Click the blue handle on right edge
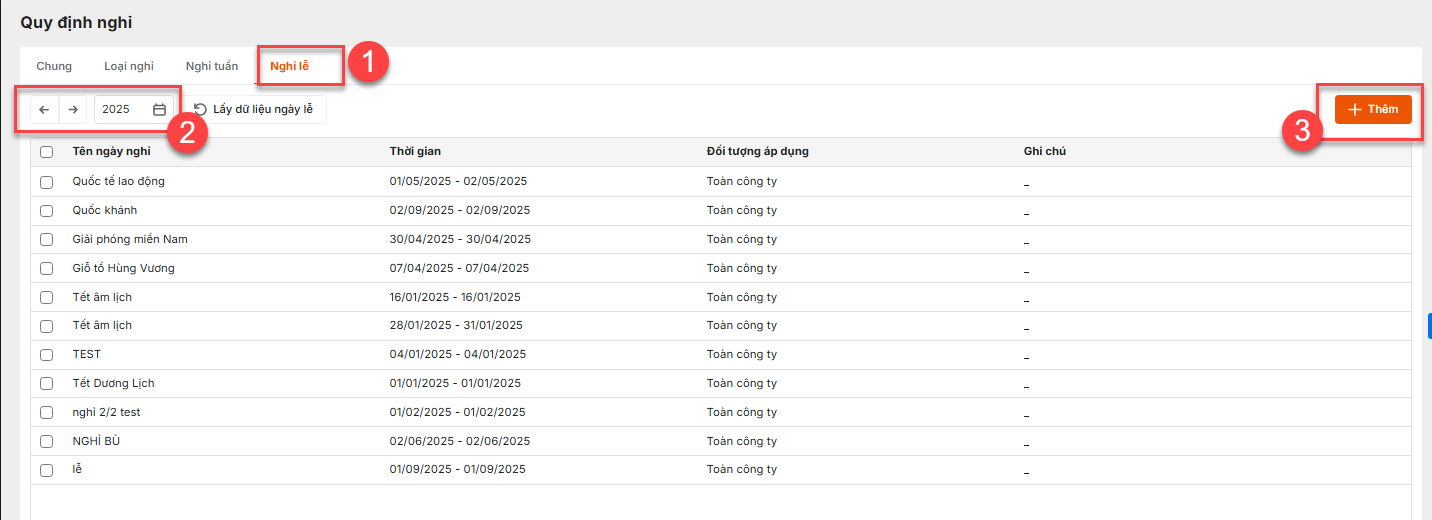The image size is (1432, 520). 1429,326
